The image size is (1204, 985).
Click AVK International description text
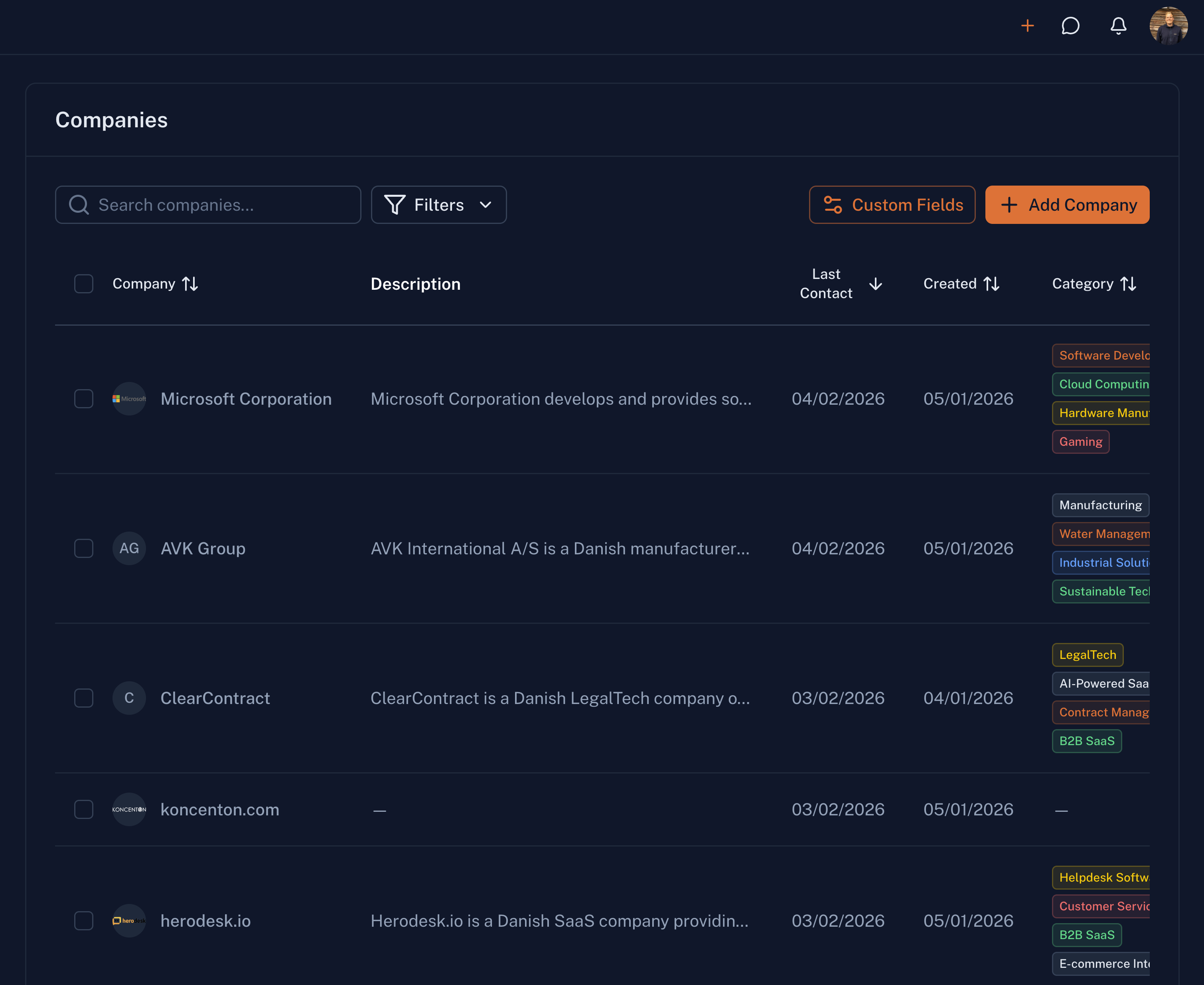pyautogui.click(x=561, y=549)
